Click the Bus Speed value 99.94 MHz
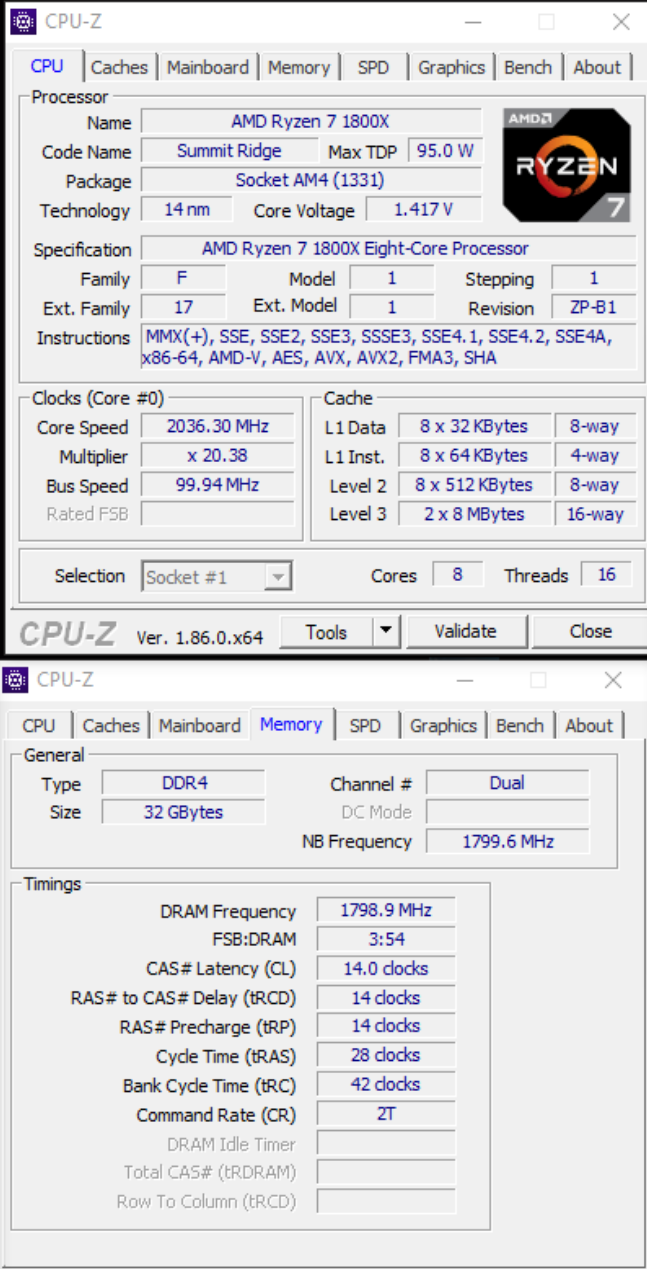Screen dimensions: 647x1269 [x=217, y=485]
